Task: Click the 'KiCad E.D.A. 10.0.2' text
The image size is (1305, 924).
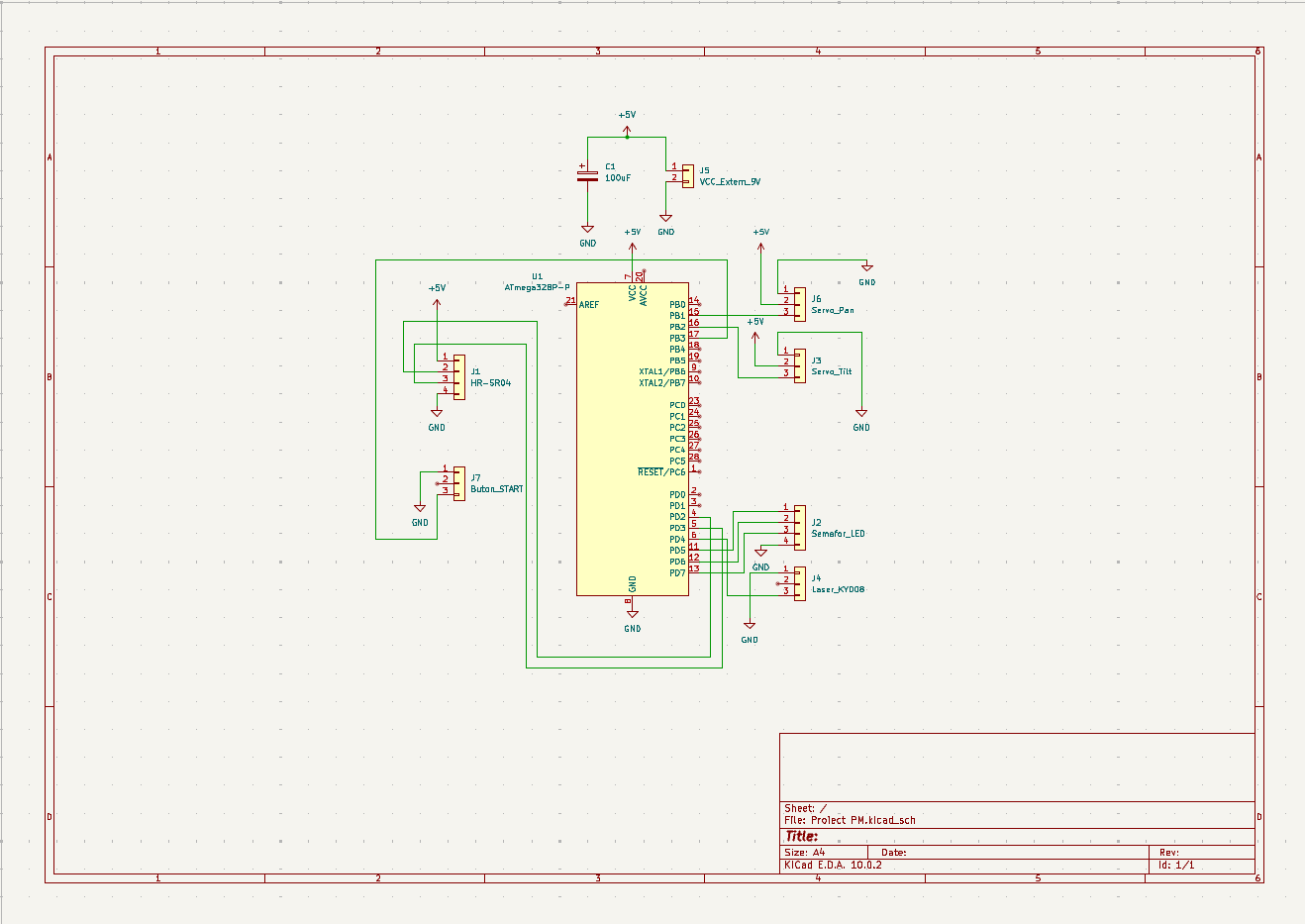Action: pos(833,865)
